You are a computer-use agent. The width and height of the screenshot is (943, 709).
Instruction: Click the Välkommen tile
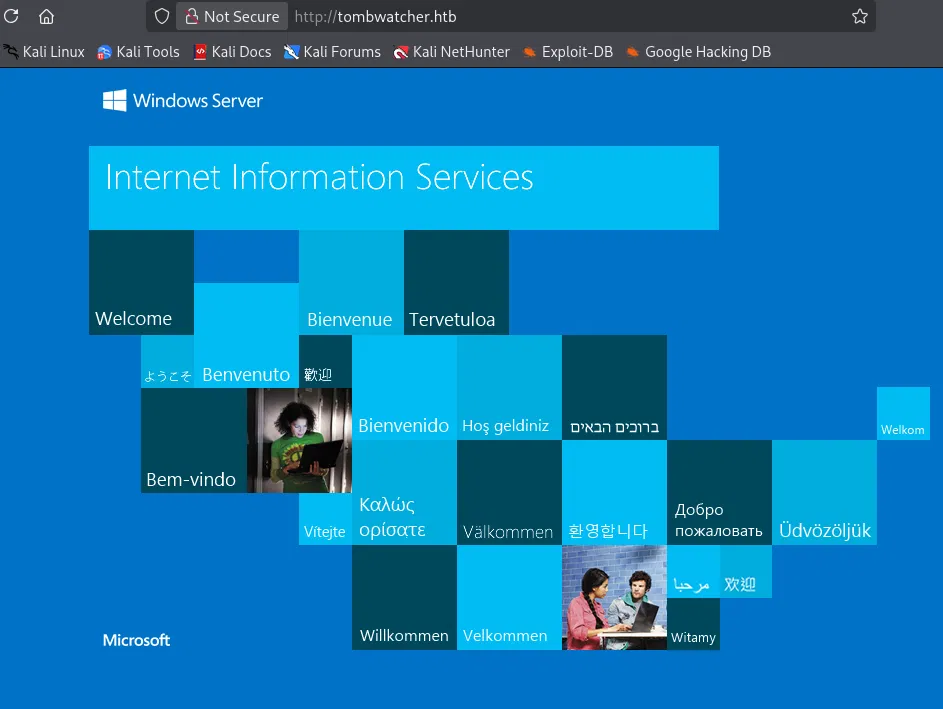pyautogui.click(x=509, y=493)
